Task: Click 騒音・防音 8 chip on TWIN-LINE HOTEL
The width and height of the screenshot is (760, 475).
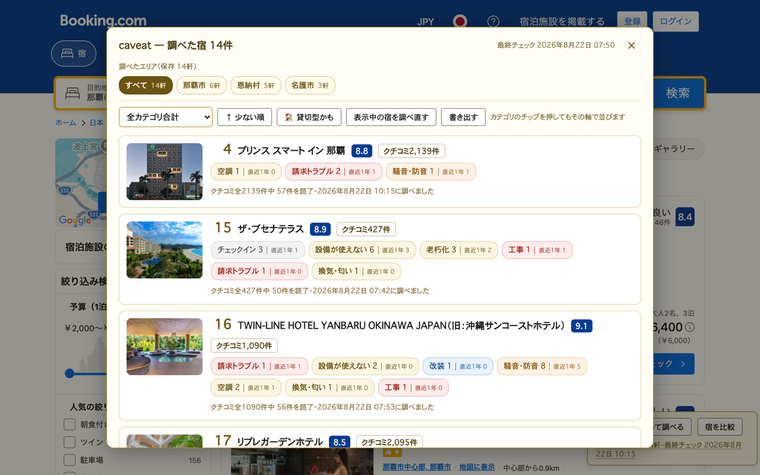Action: 542,366
